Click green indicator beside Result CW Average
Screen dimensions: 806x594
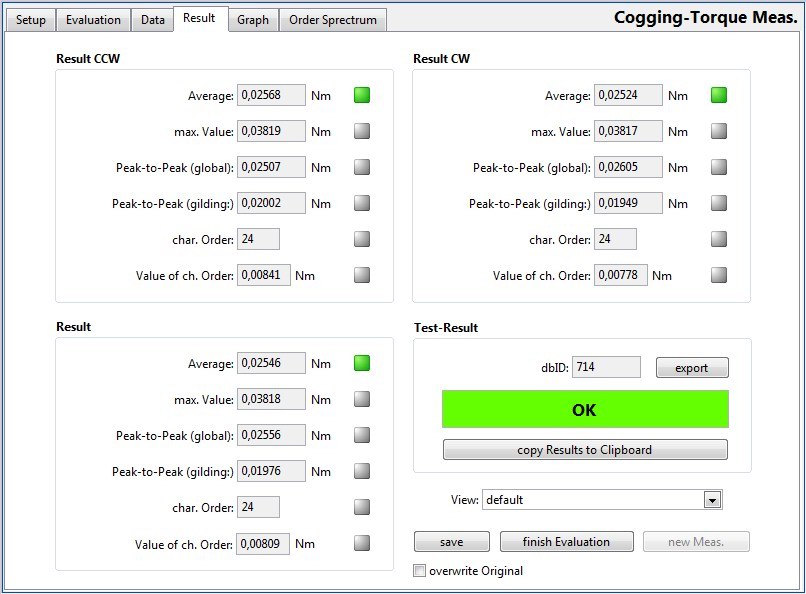(x=719, y=96)
